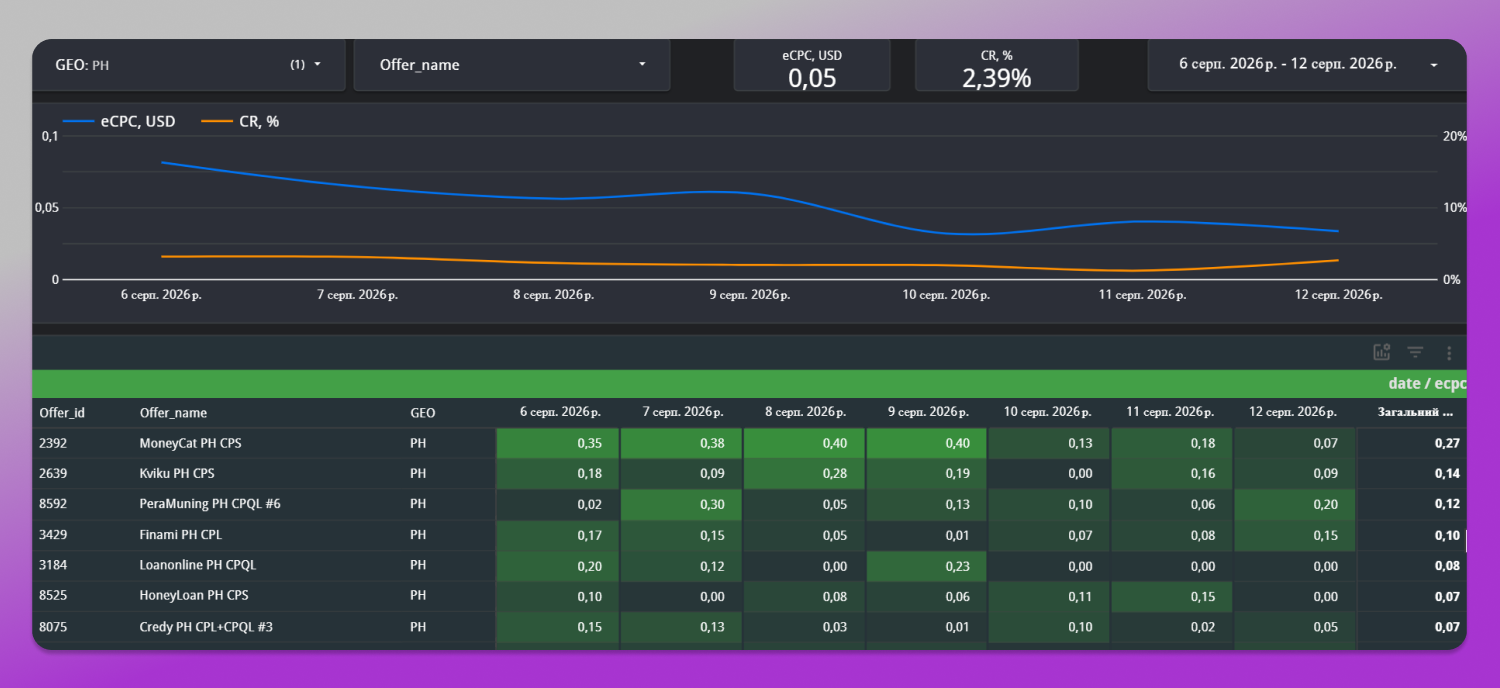Click HoneyLoan's 0,11 cell for 10 серп.
The image size is (1500, 688).
(1049, 596)
